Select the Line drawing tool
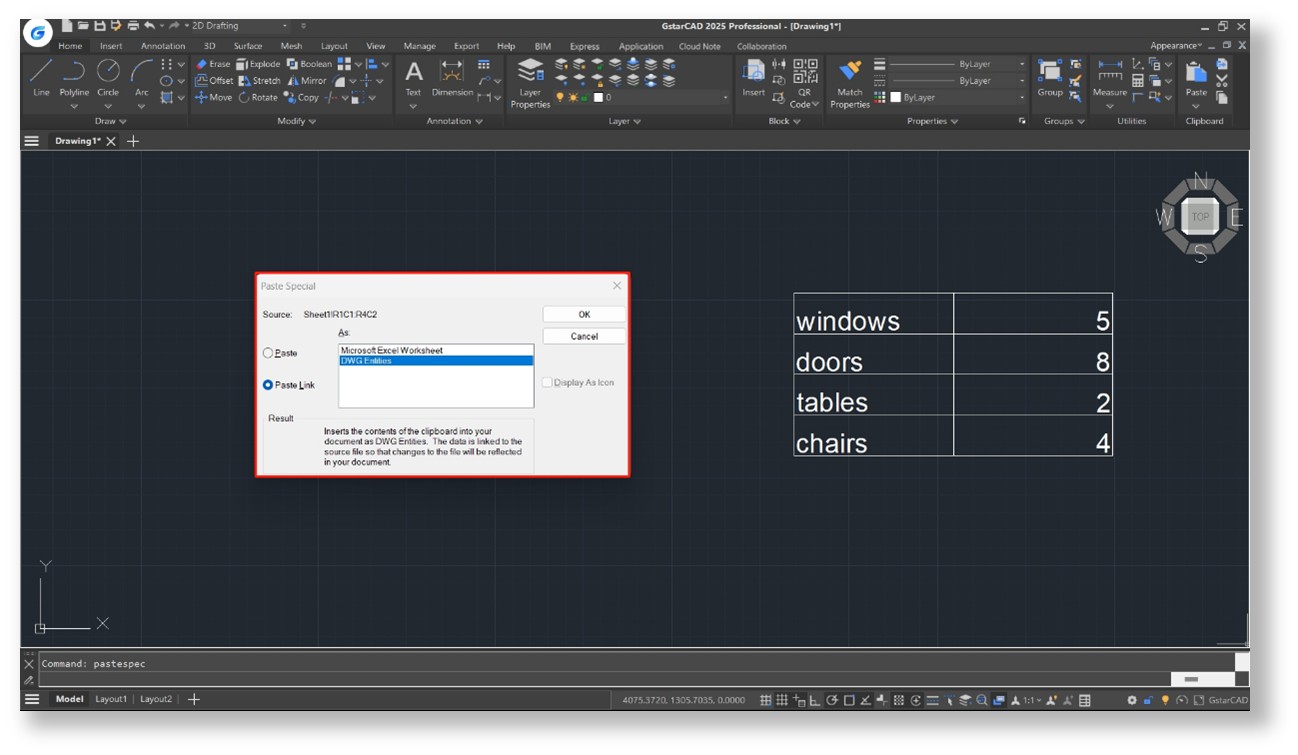1298x755 pixels. click(41, 72)
